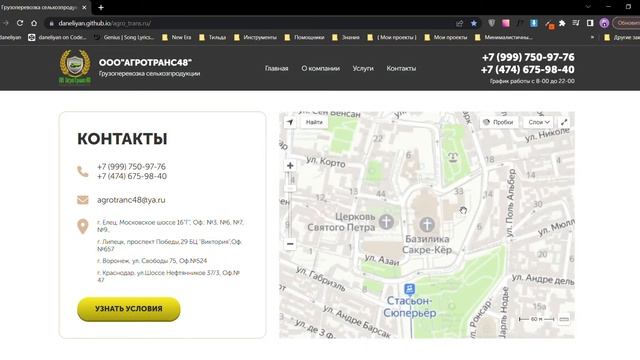
Task: Click the Sacré-Cœur basilica cross marker
Action: [427, 224]
